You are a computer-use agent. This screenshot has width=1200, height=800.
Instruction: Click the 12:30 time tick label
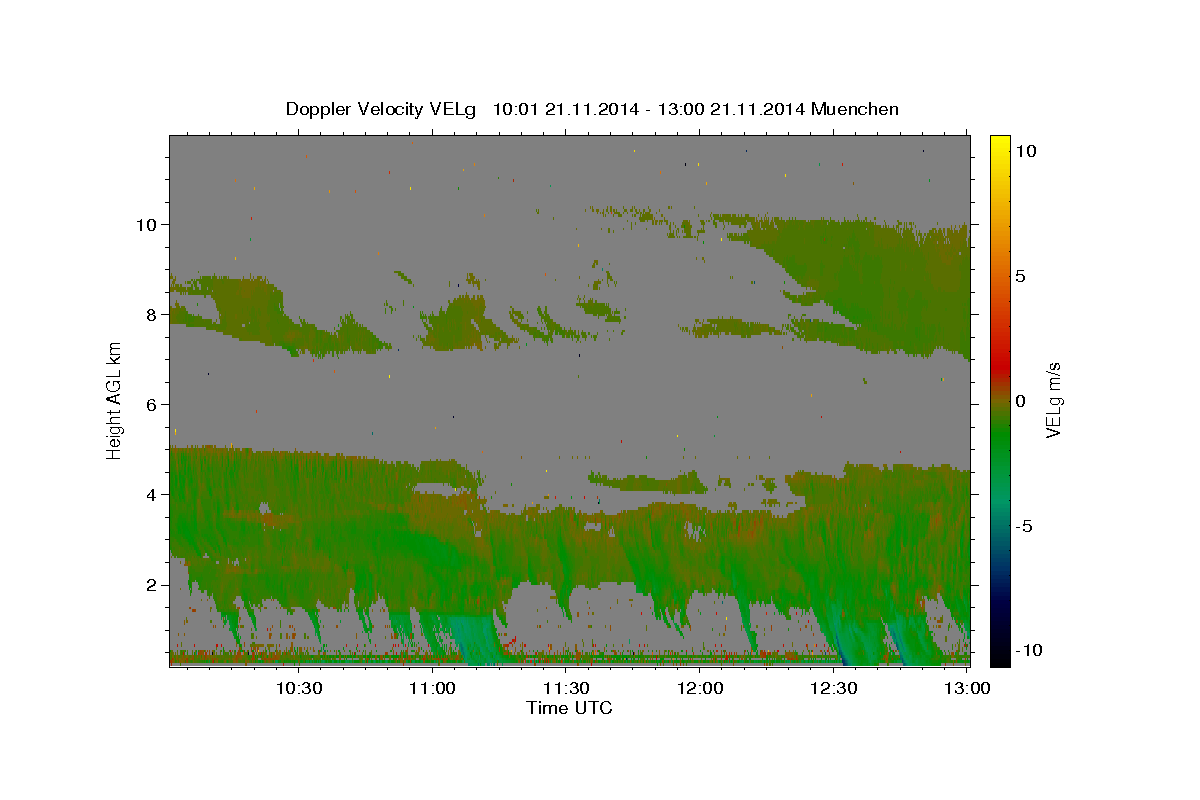(834, 688)
